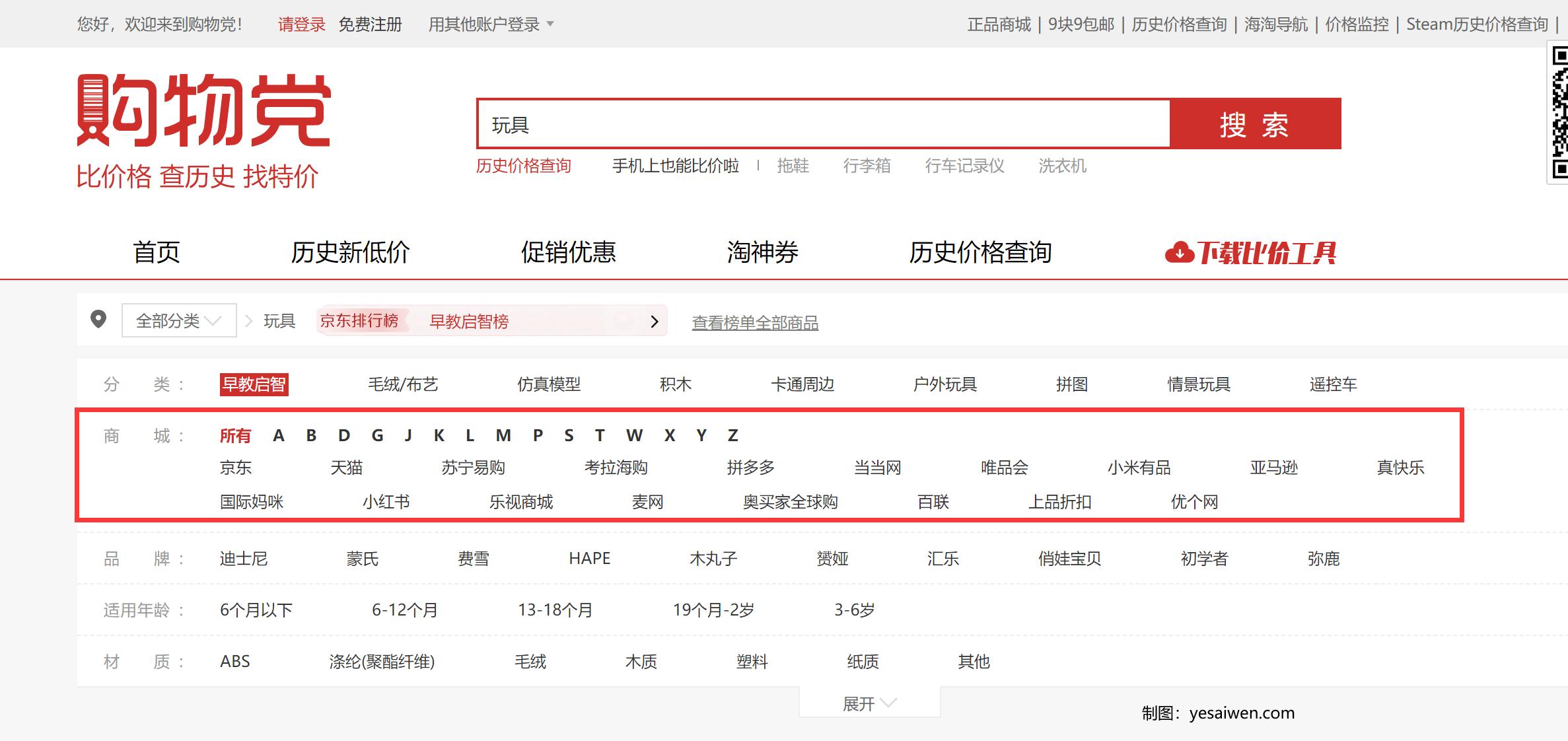
Task: Click the 查看榜单全部商品 link
Action: pyautogui.click(x=756, y=323)
